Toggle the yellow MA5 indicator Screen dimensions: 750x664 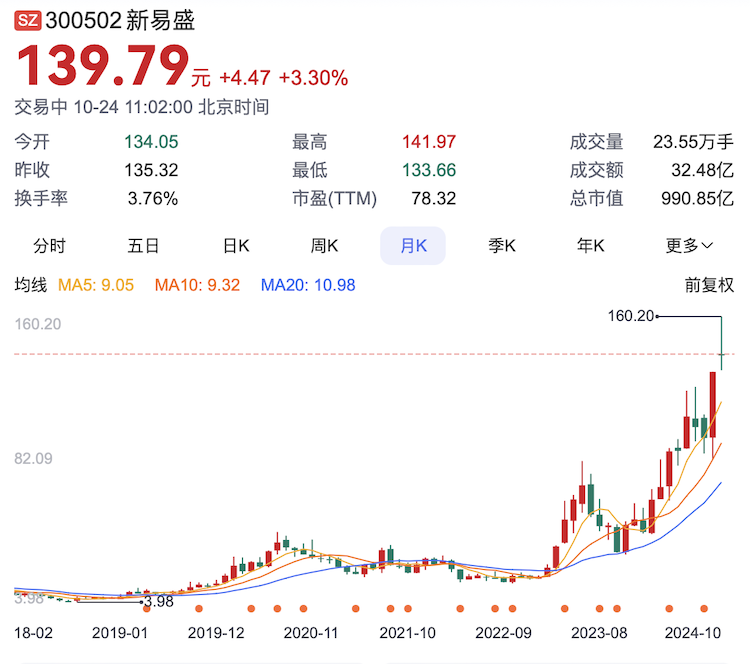pyautogui.click(x=96, y=285)
